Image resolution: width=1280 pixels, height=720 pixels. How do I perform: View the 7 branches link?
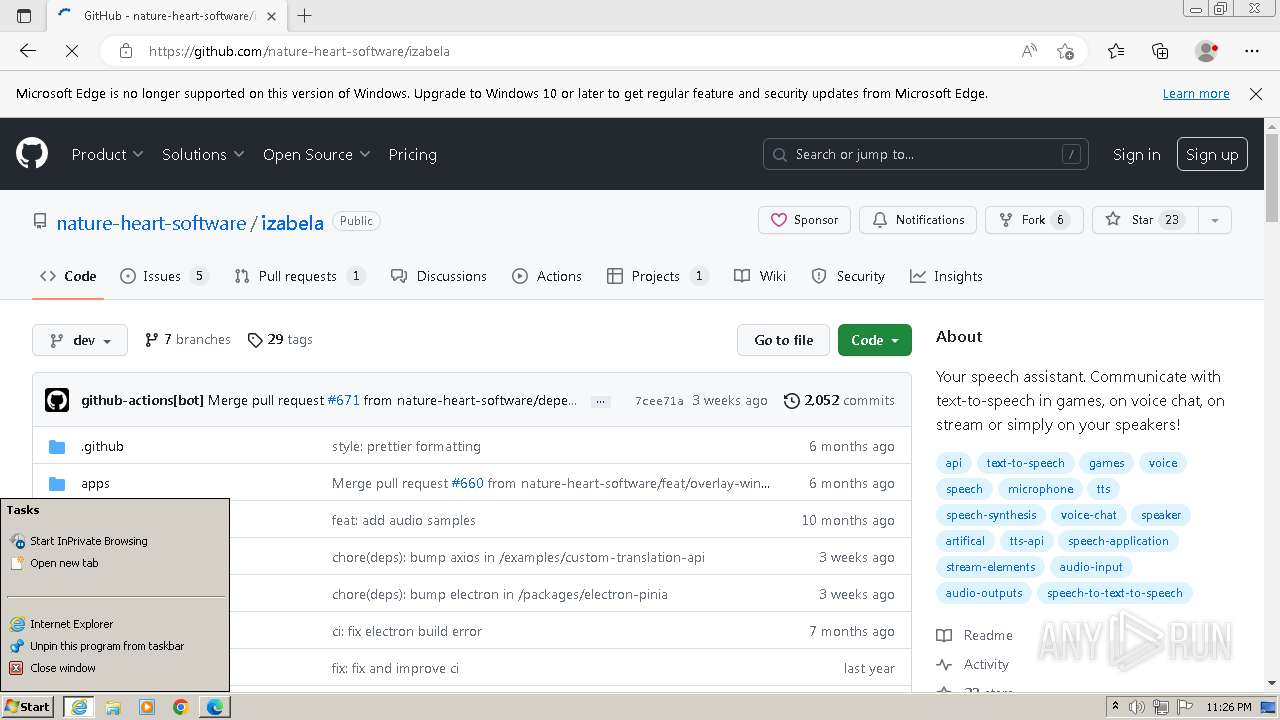click(187, 340)
